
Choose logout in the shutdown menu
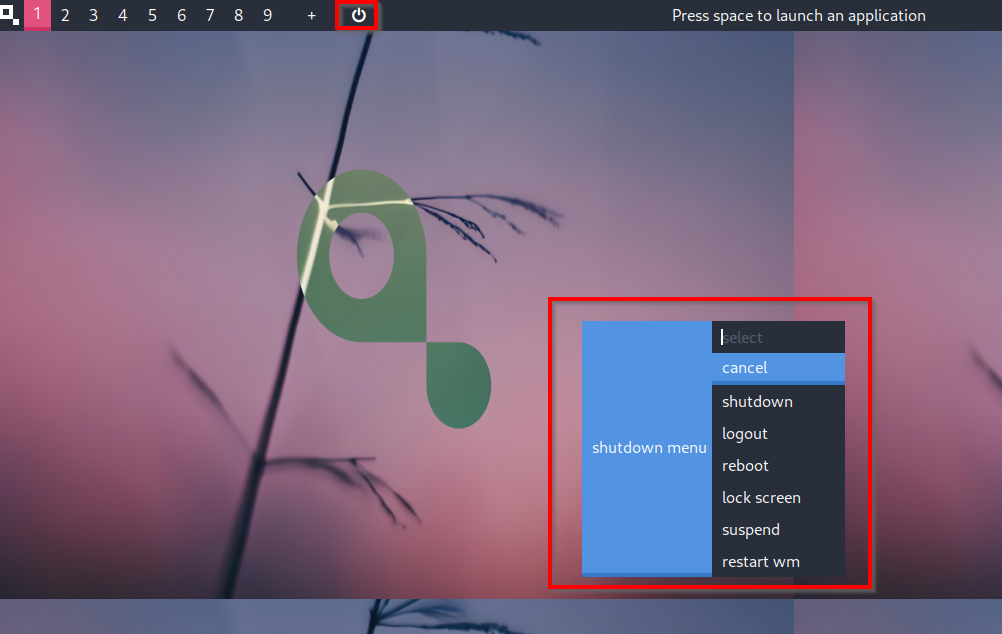point(778,434)
